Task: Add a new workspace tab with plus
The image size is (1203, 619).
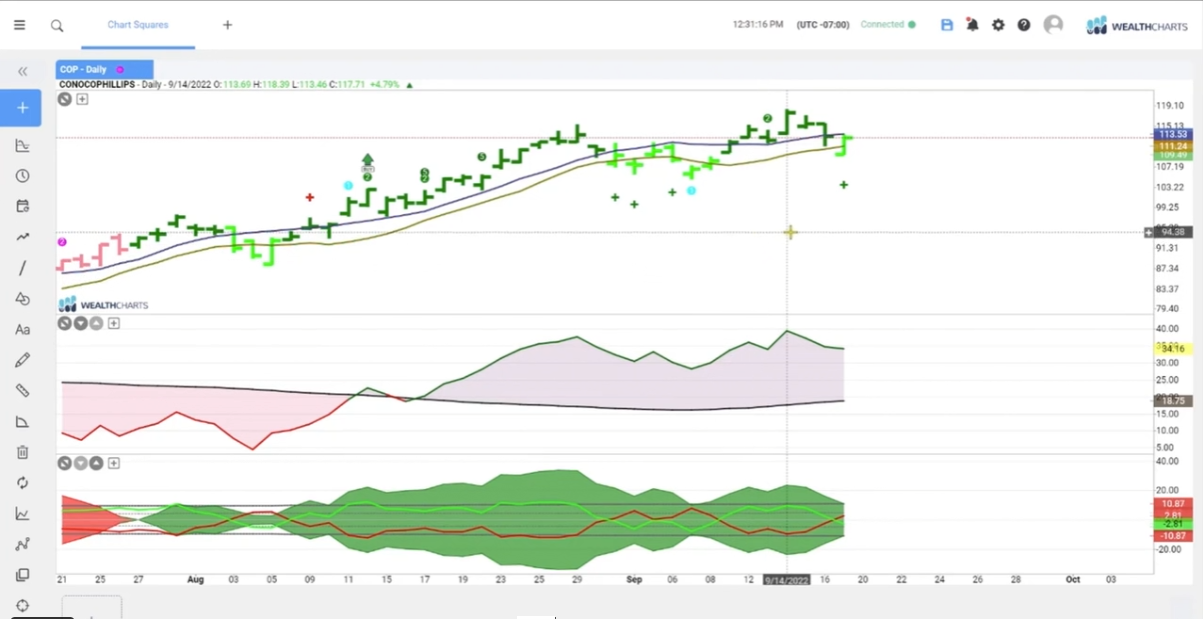Action: (x=227, y=25)
